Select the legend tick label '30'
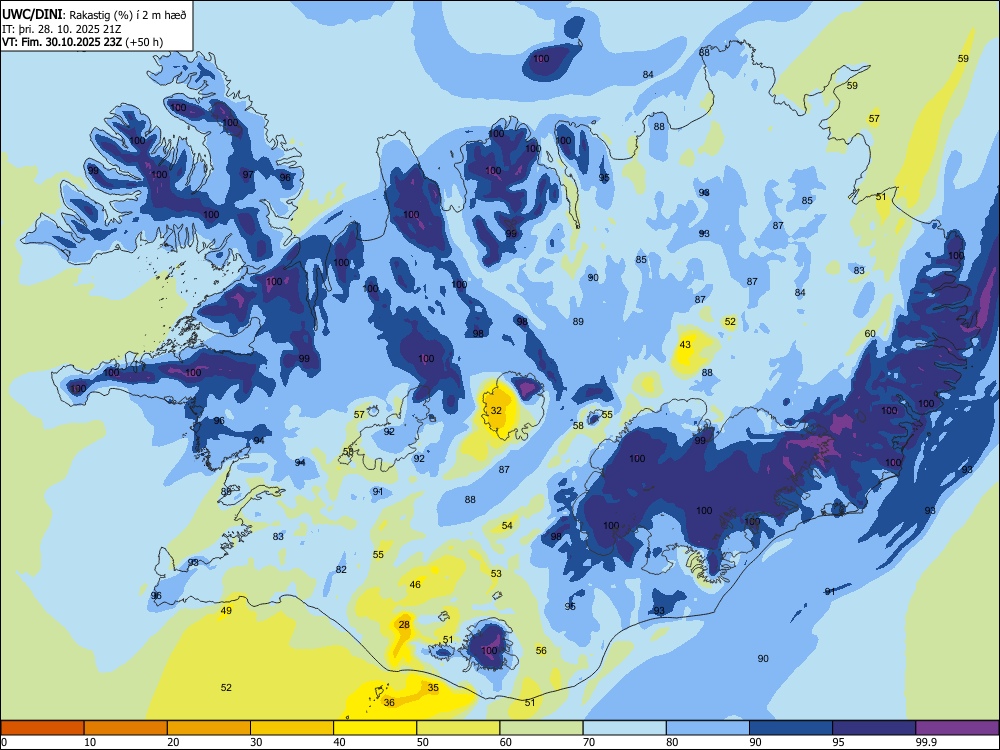This screenshot has height=750, width=1000. (256, 742)
